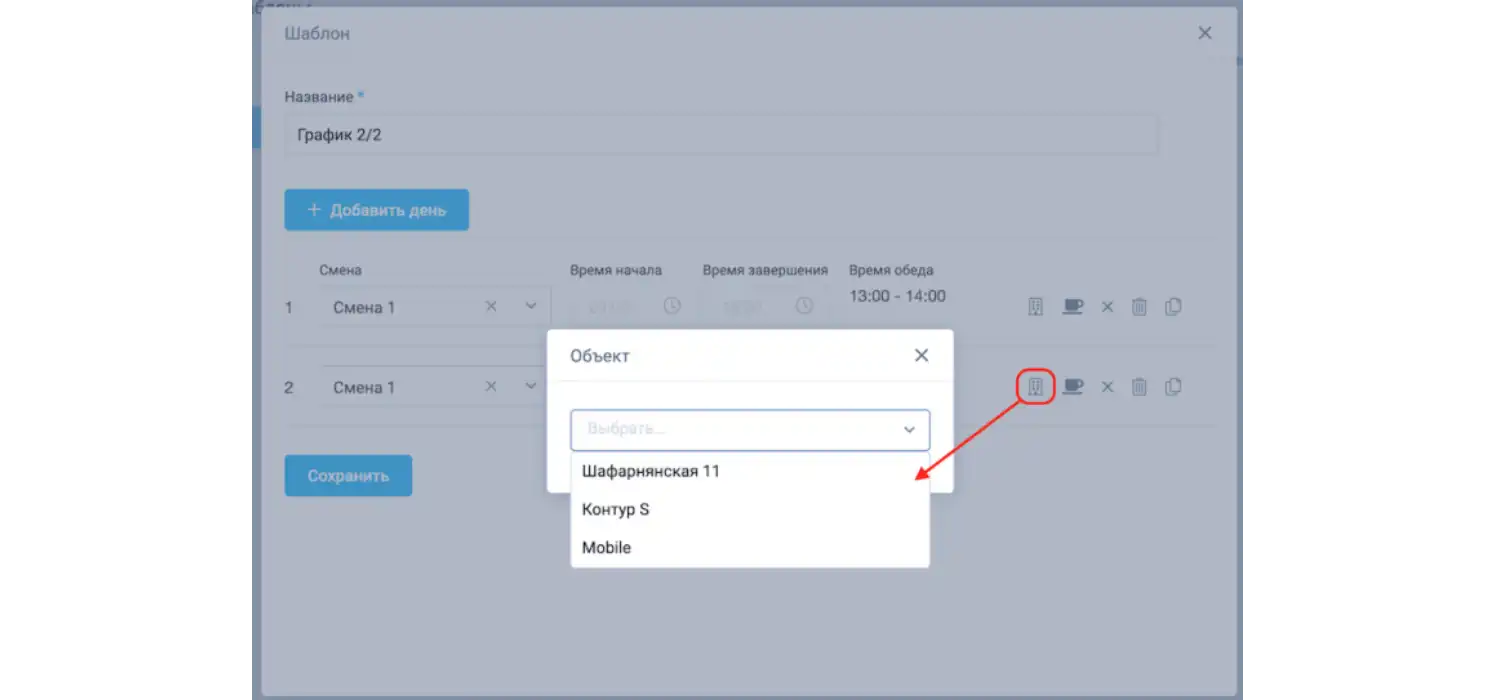Delete row 1 with the trash icon
This screenshot has width=1500, height=700.
click(x=1139, y=307)
